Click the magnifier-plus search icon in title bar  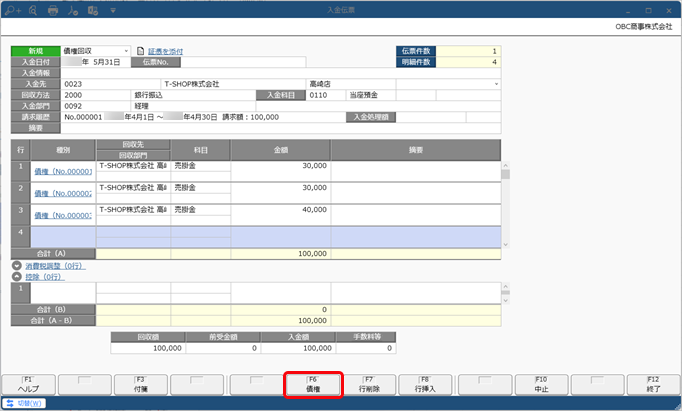tap(13, 10)
